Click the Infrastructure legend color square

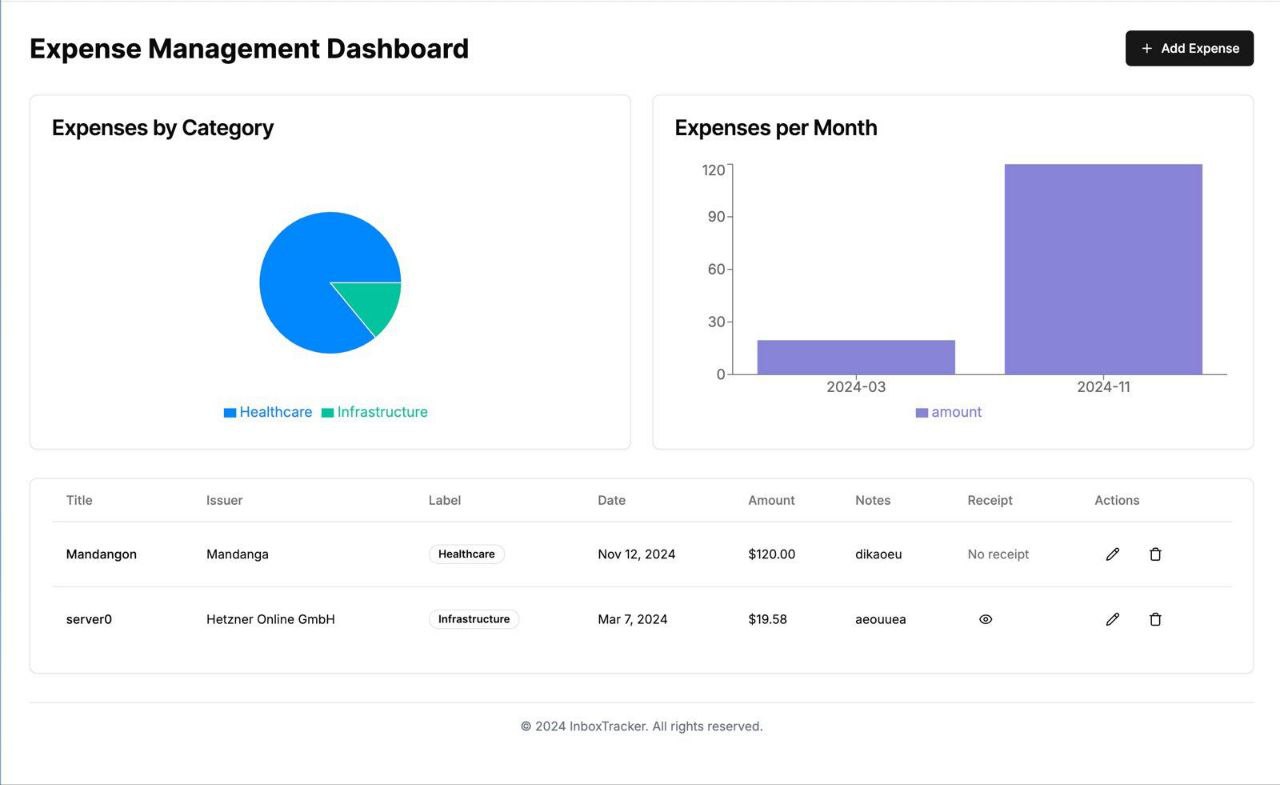pyautogui.click(x=327, y=413)
